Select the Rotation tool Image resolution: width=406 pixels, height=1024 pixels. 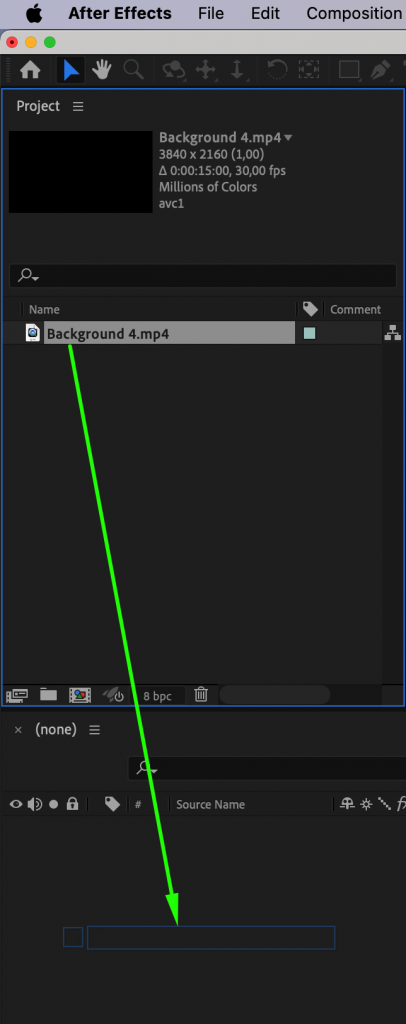click(x=277, y=70)
